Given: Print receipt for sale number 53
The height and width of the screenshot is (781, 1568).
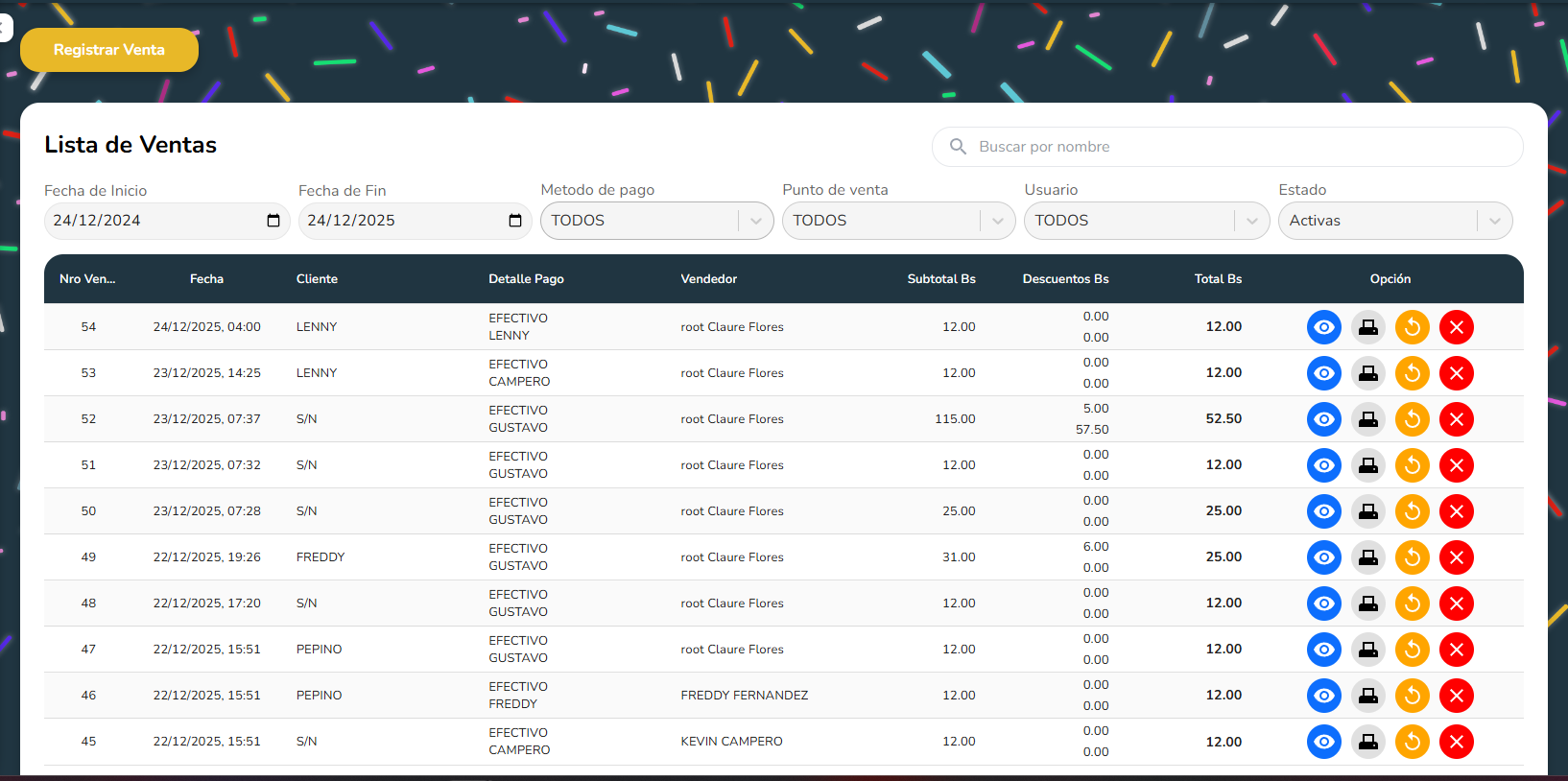Looking at the screenshot, I should point(1367,373).
